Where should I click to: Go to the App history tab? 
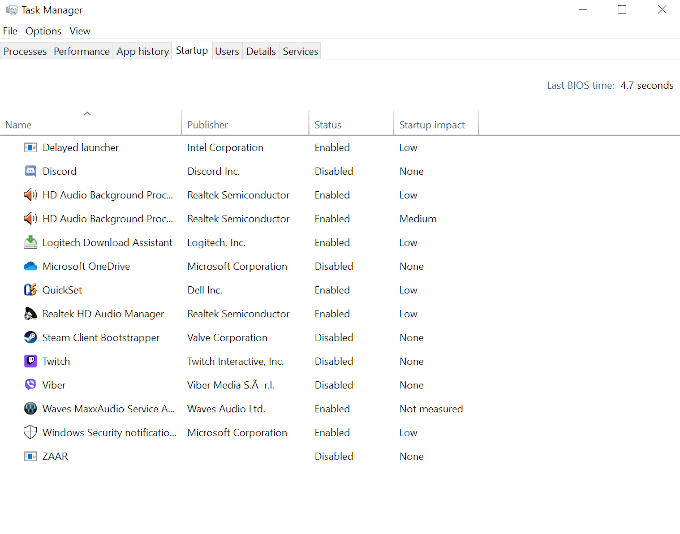tap(142, 51)
